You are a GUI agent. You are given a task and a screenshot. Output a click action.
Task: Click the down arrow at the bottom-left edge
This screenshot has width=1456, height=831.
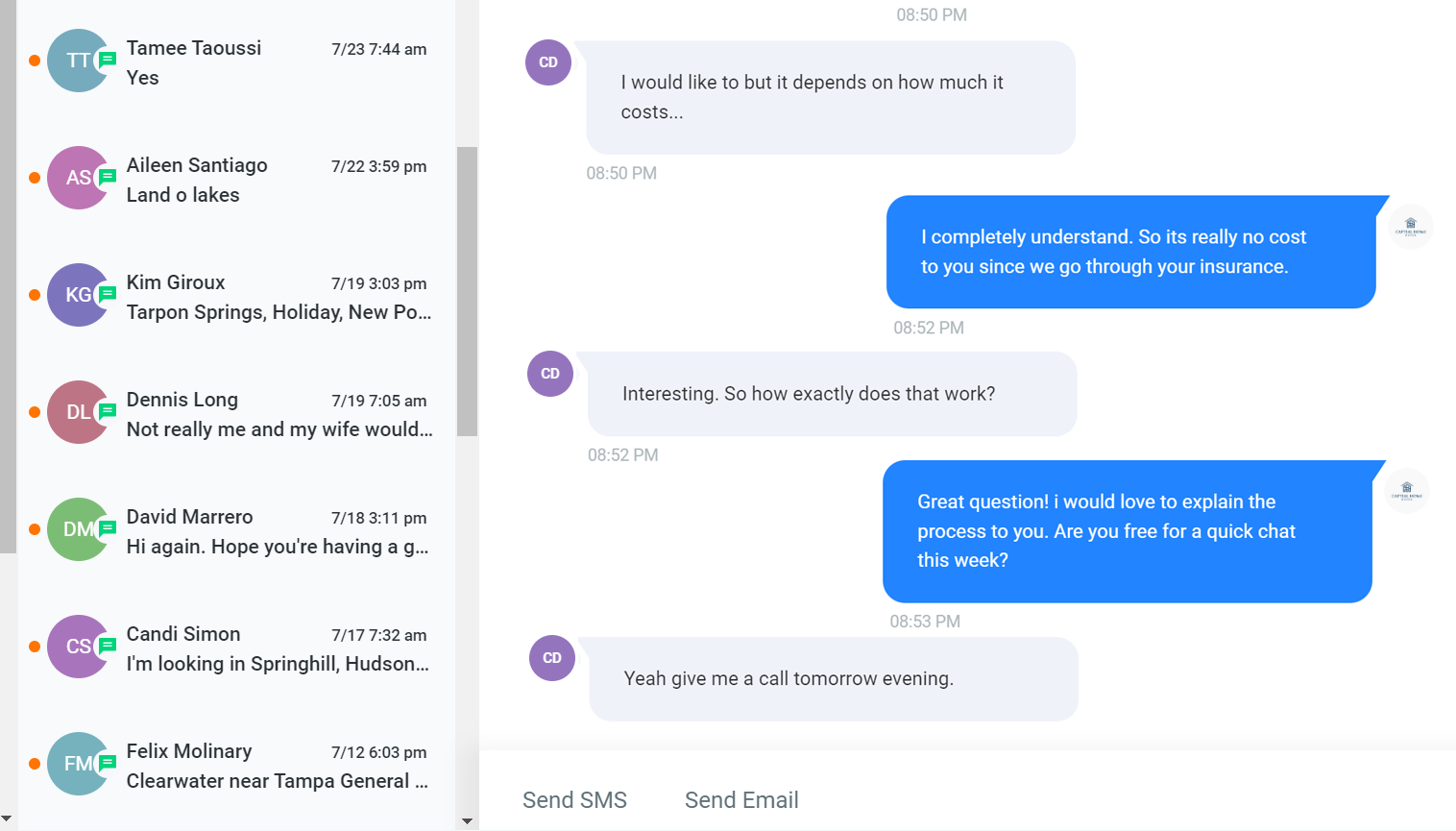click(8, 819)
